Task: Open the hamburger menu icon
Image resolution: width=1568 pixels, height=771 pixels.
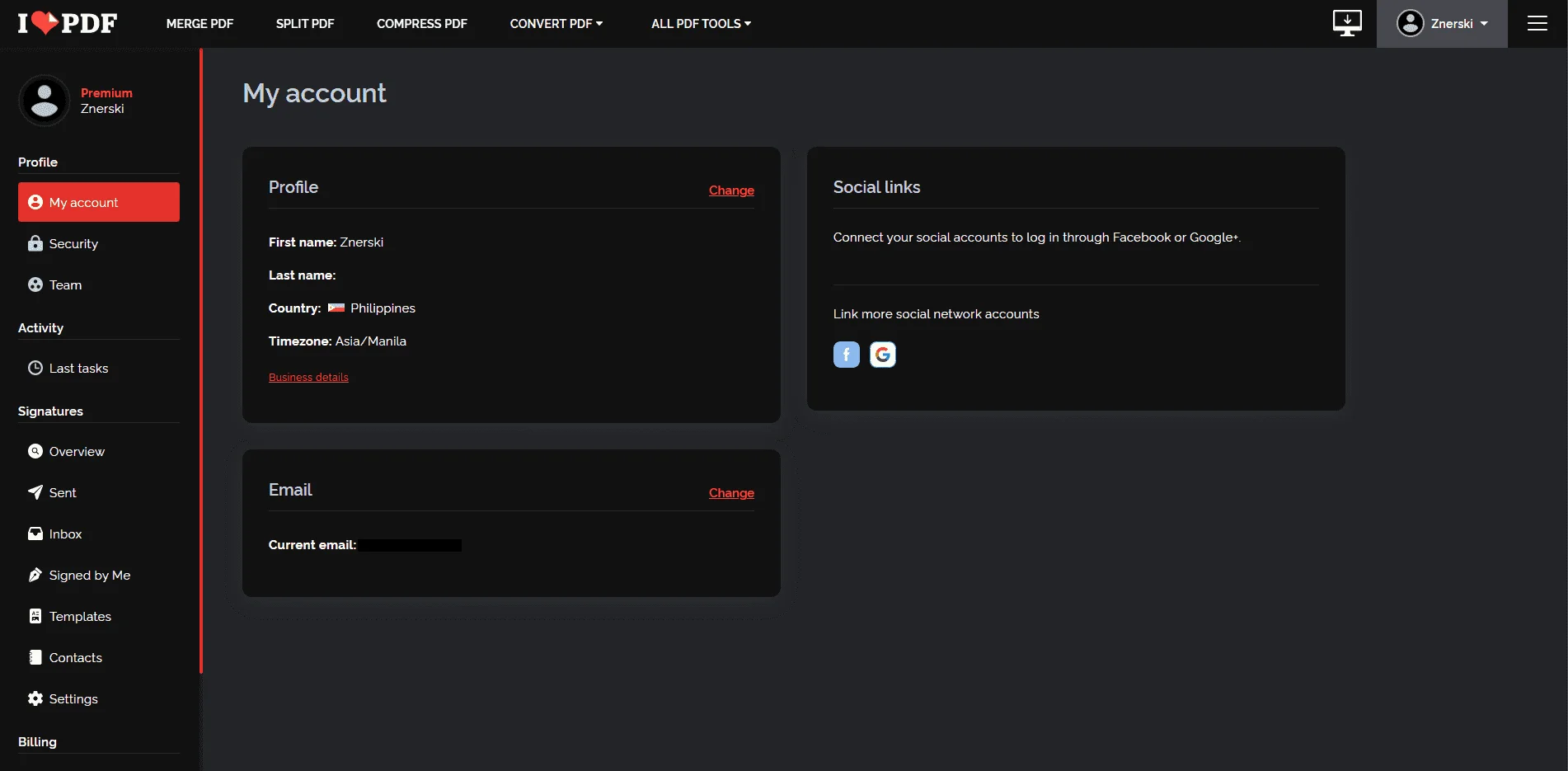Action: click(x=1537, y=23)
